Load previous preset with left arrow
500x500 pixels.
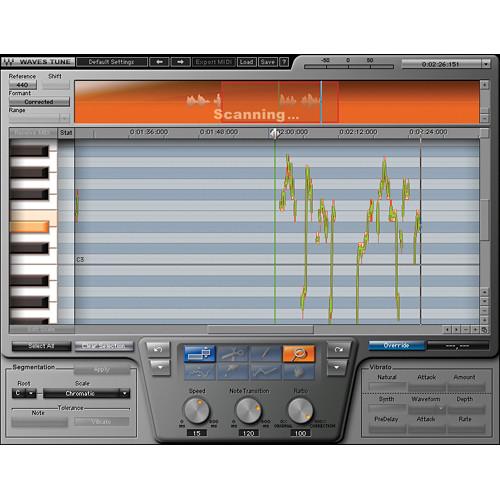coord(159,62)
